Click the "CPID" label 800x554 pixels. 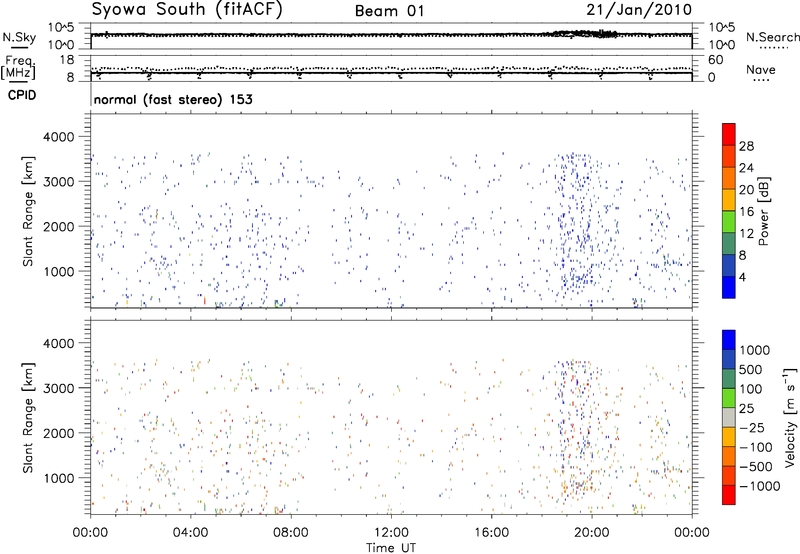22,95
